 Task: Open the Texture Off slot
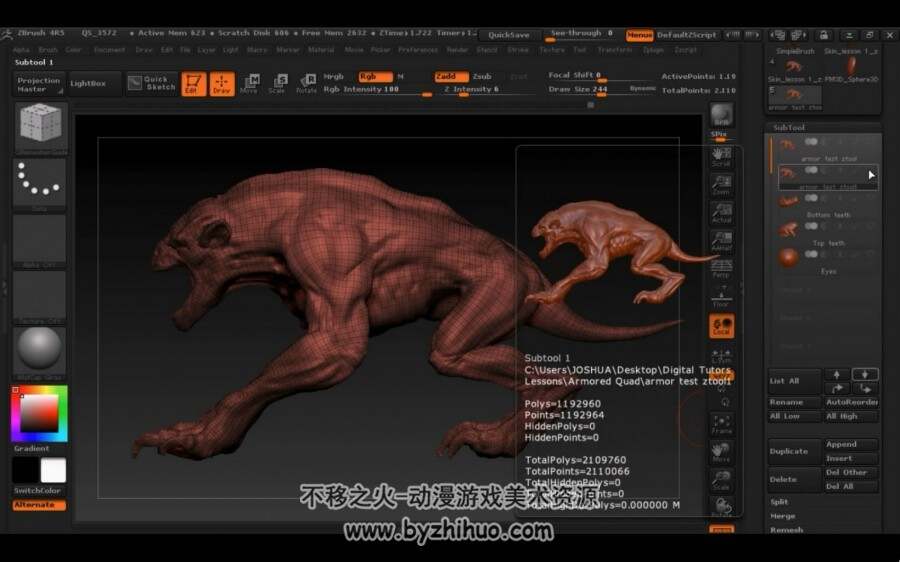[40, 297]
